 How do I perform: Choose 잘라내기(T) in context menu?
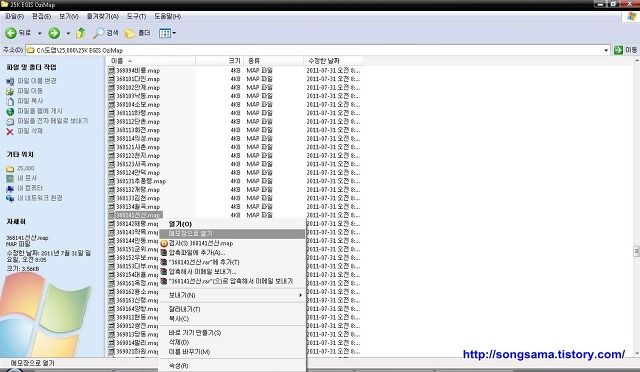[232, 309]
